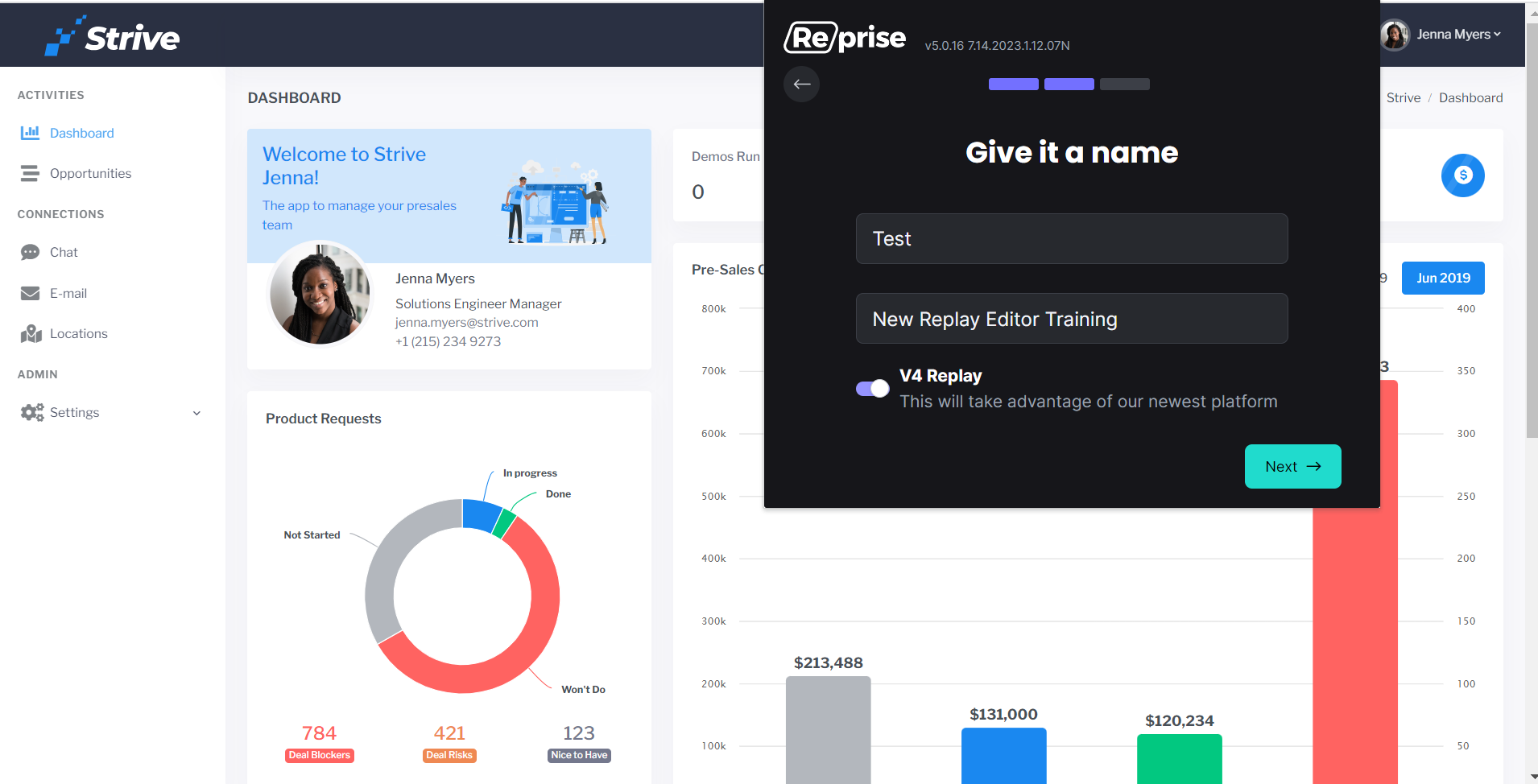This screenshot has height=784, width=1538.
Task: Click the E-mail envelope icon
Action: (30, 293)
